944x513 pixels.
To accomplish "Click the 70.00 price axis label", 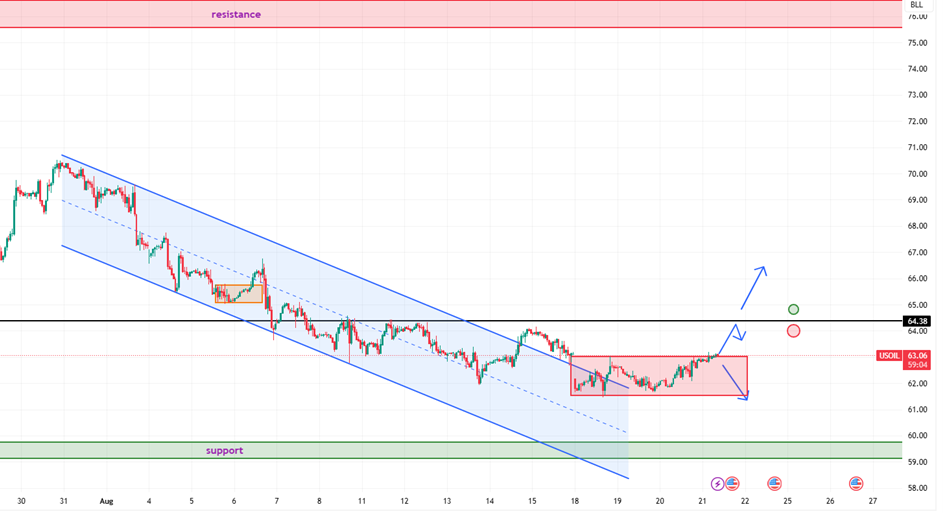I will [x=918, y=174].
